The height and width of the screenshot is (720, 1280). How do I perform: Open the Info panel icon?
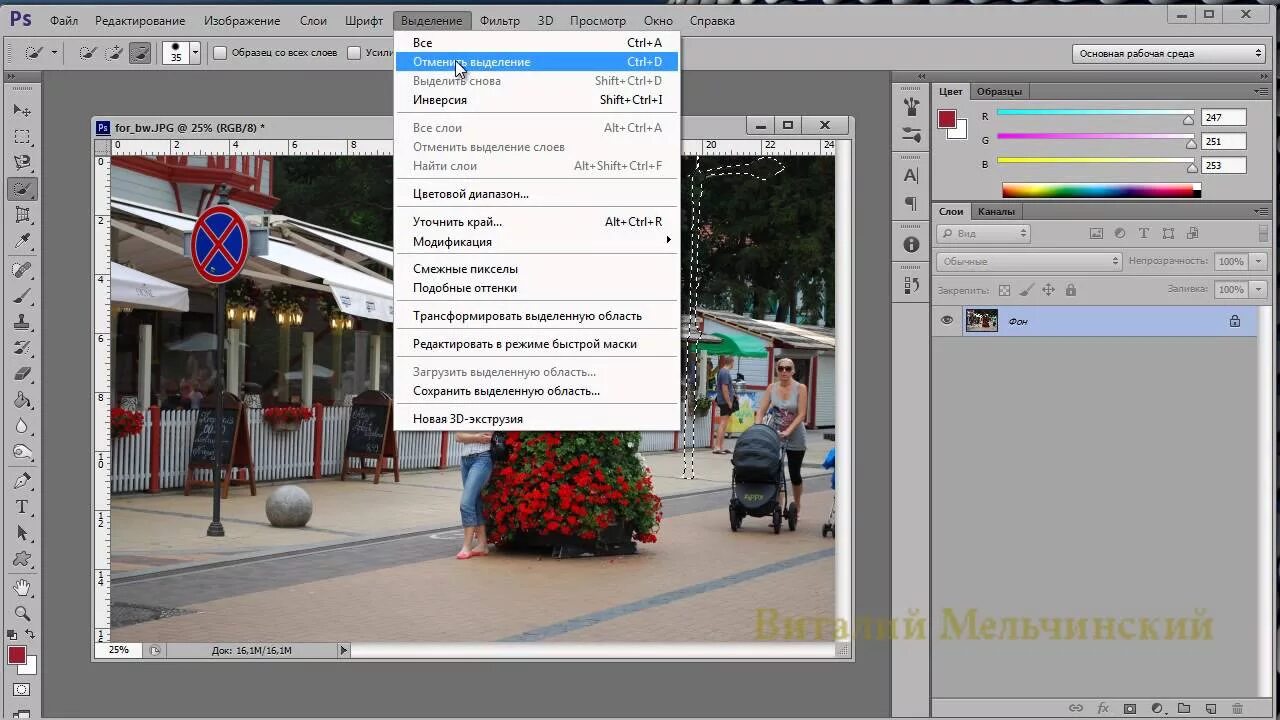[x=911, y=244]
